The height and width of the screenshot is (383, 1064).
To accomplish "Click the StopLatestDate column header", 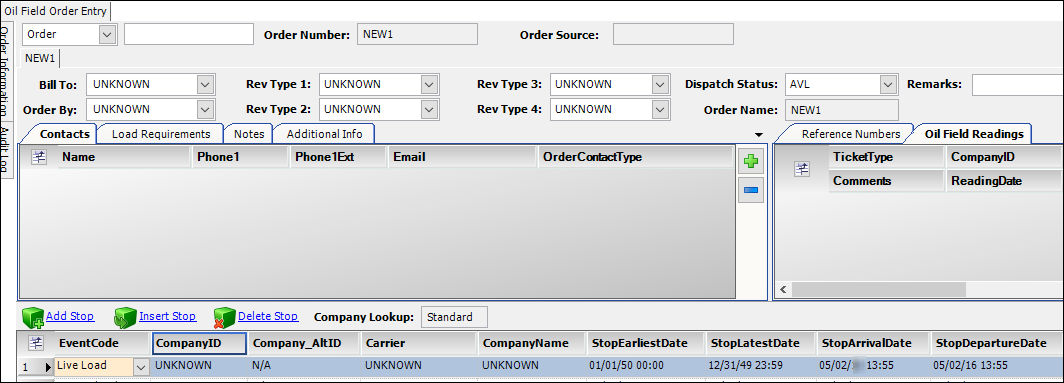I will (x=761, y=343).
